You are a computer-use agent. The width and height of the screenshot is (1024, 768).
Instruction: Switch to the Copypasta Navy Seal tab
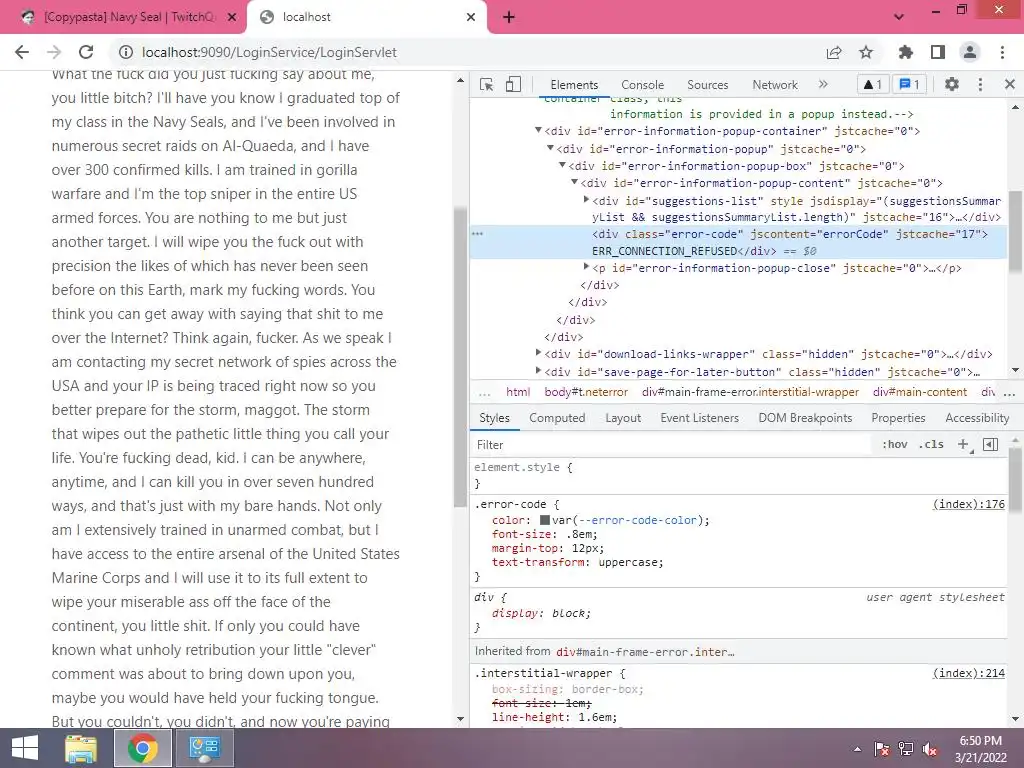point(122,17)
